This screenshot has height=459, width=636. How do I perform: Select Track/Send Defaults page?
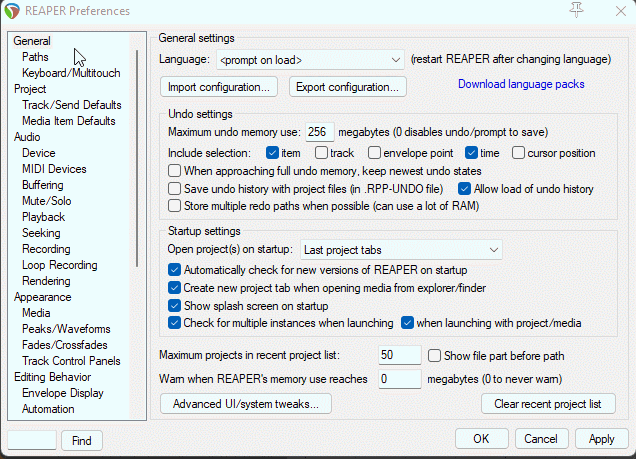(x=72, y=105)
